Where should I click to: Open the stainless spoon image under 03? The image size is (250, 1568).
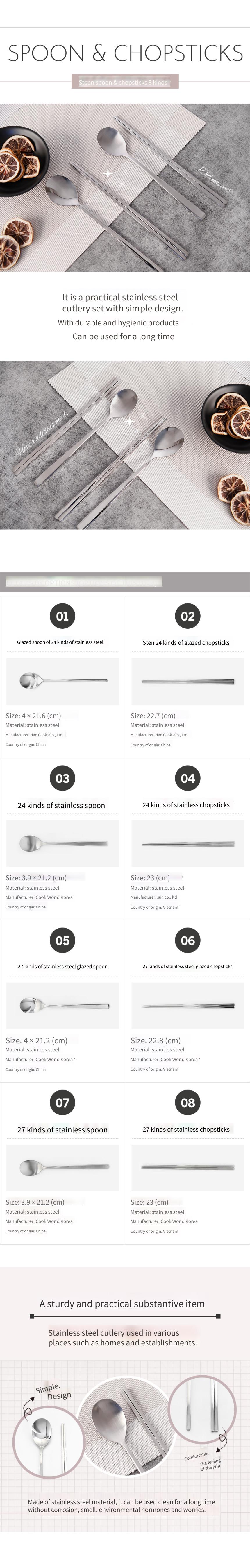coord(62,843)
